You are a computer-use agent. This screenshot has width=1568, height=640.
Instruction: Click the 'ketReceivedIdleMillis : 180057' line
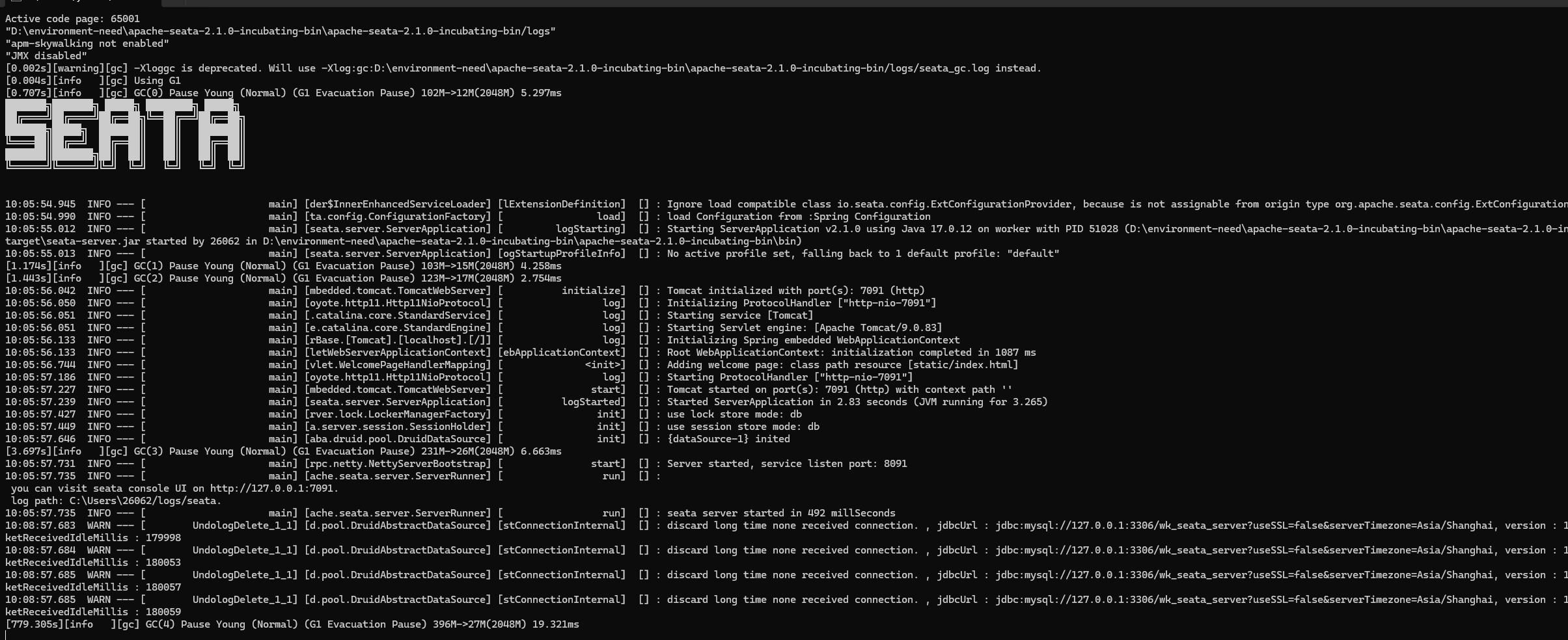93,587
